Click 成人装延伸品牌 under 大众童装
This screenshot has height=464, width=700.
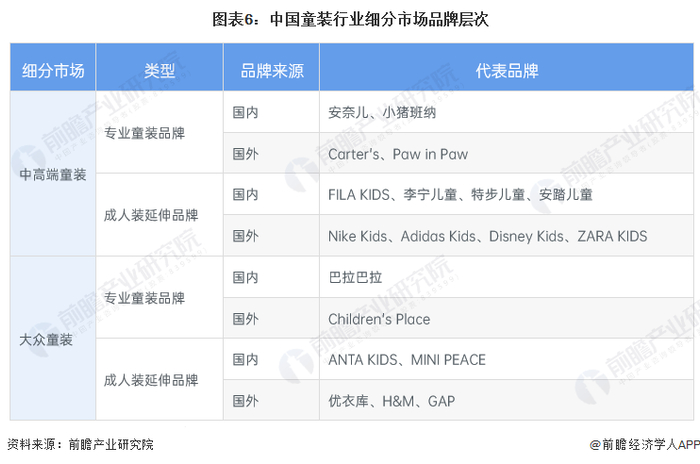point(150,380)
